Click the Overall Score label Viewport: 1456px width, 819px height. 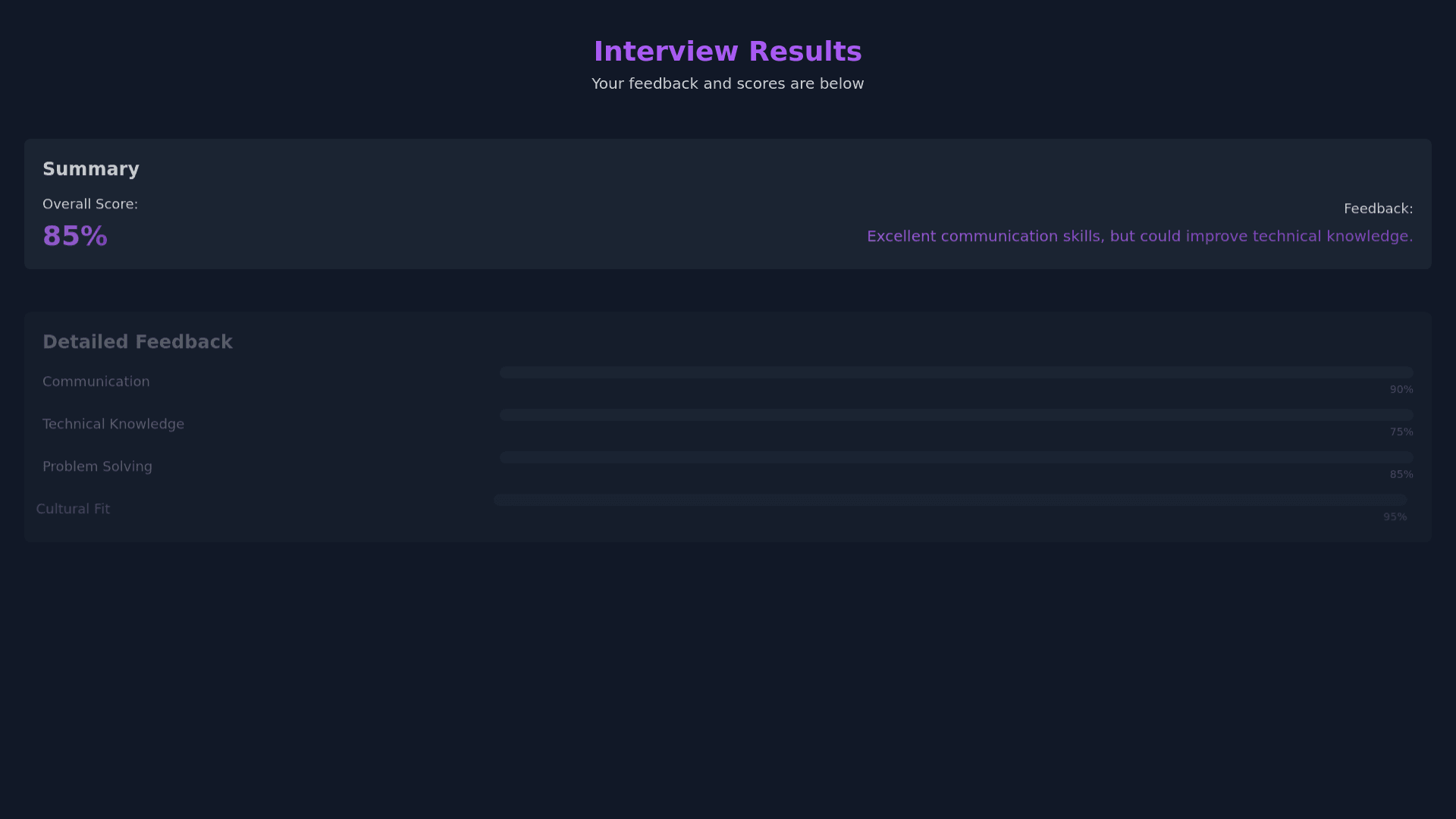click(90, 204)
